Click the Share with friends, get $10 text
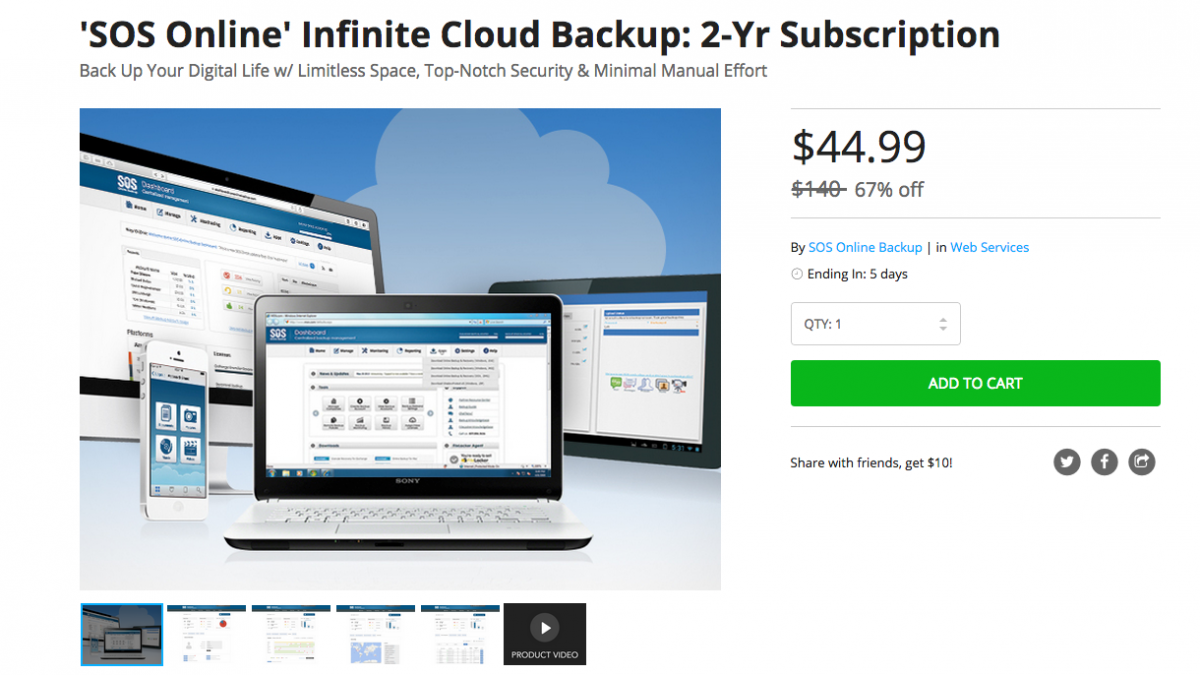The height and width of the screenshot is (675, 1200). click(871, 463)
